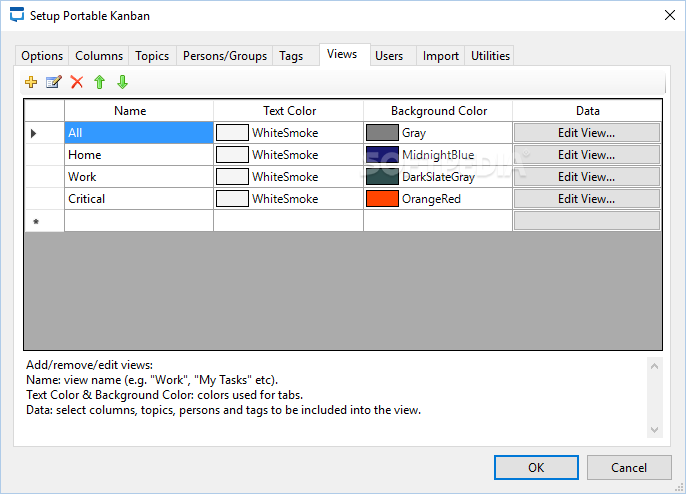
Task: Open the Import tab
Action: (441, 56)
